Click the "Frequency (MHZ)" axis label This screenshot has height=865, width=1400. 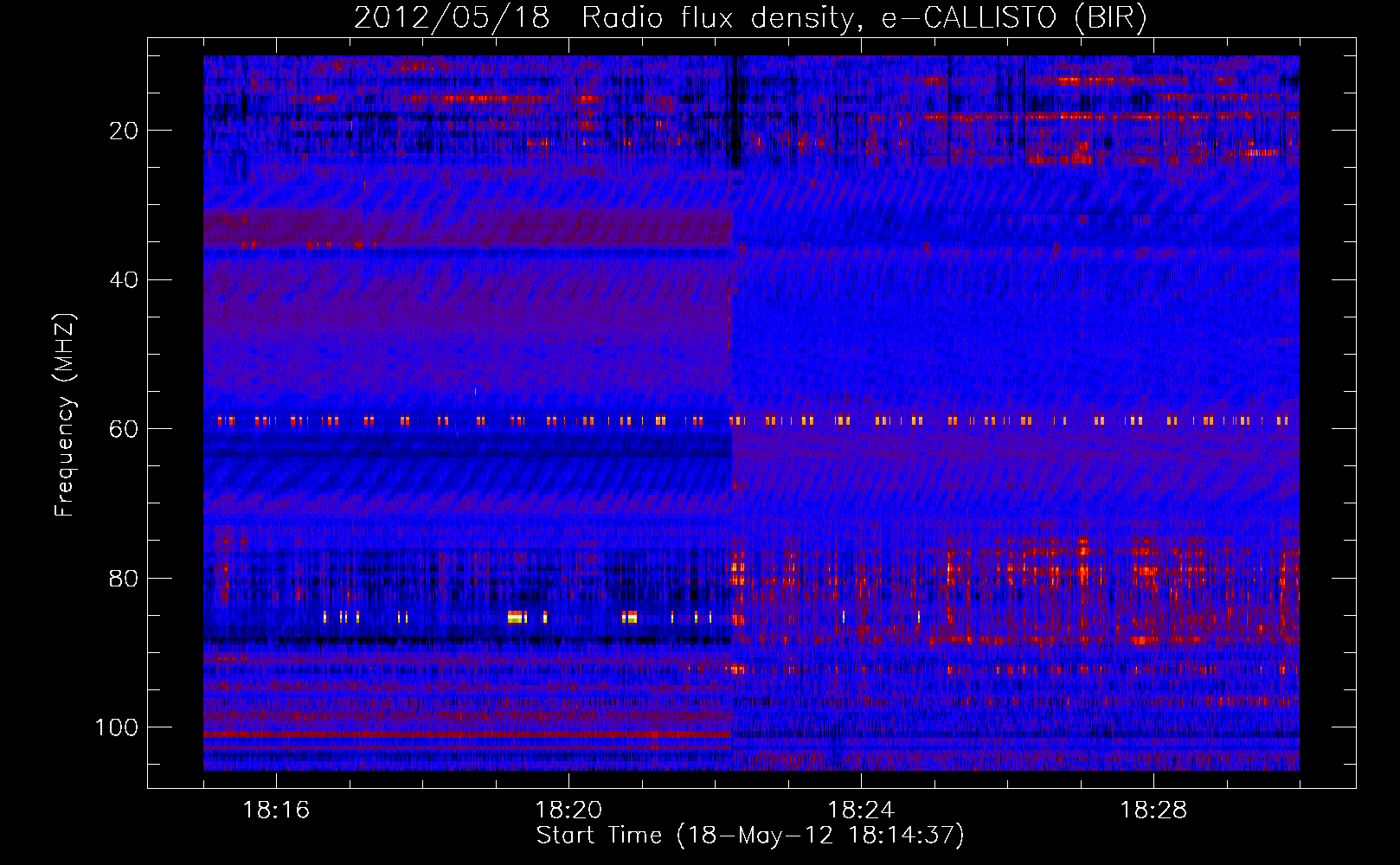point(65,415)
